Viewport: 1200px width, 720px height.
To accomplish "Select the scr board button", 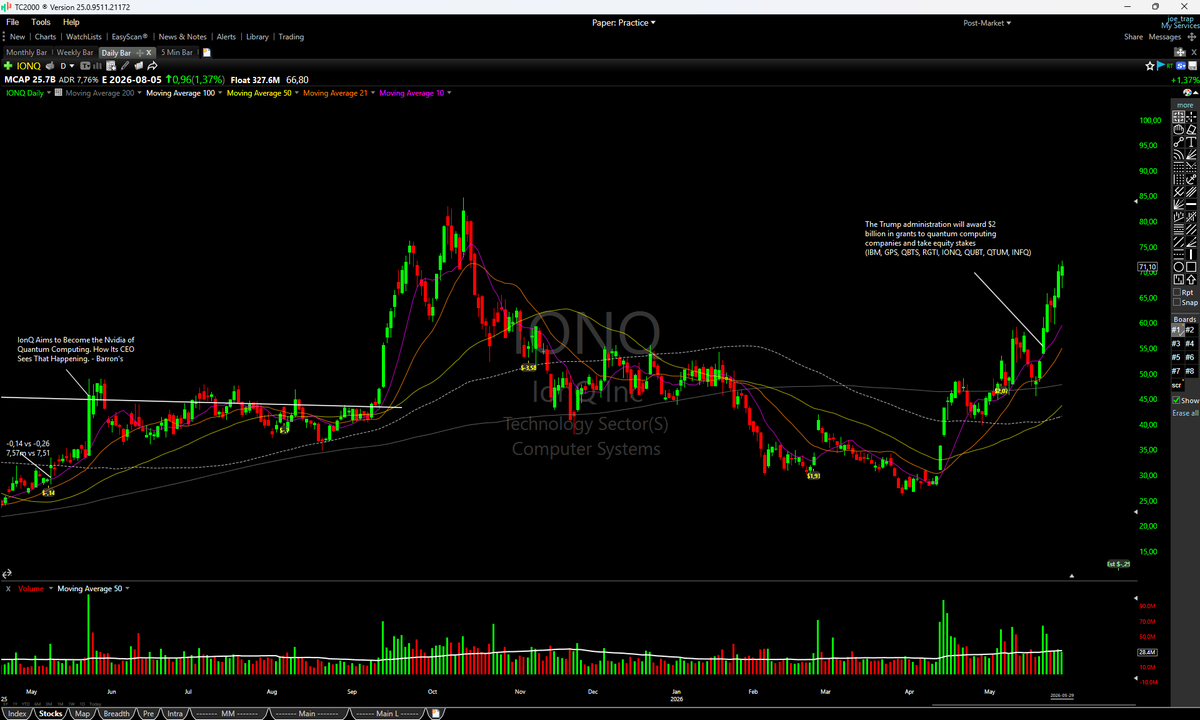I will [1178, 385].
